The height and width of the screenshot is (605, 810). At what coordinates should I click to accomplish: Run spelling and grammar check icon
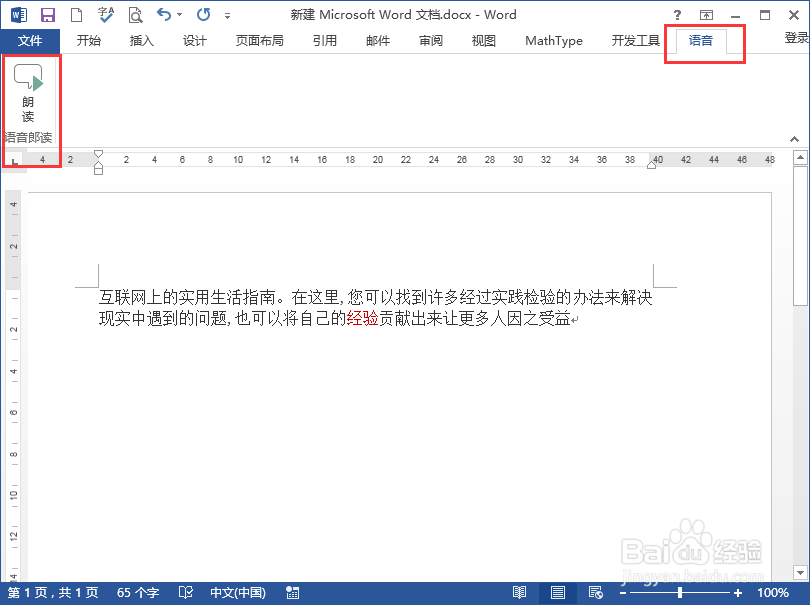(x=106, y=15)
